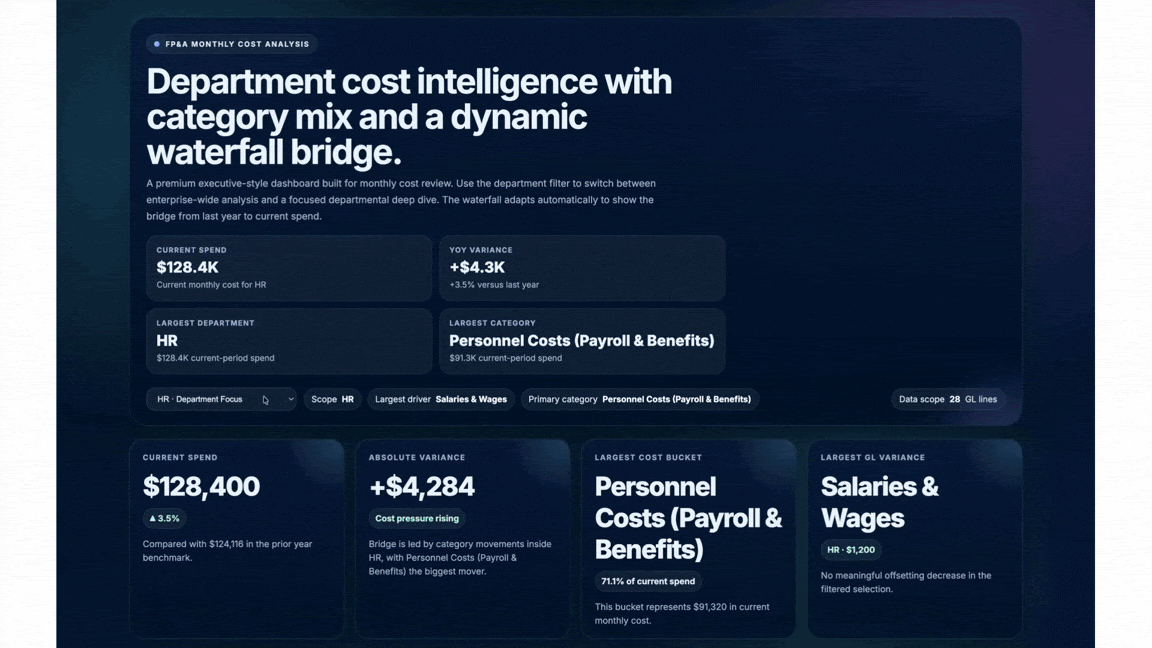This screenshot has width=1152, height=648.
Task: Click the Primary category pill
Action: [x=639, y=399]
